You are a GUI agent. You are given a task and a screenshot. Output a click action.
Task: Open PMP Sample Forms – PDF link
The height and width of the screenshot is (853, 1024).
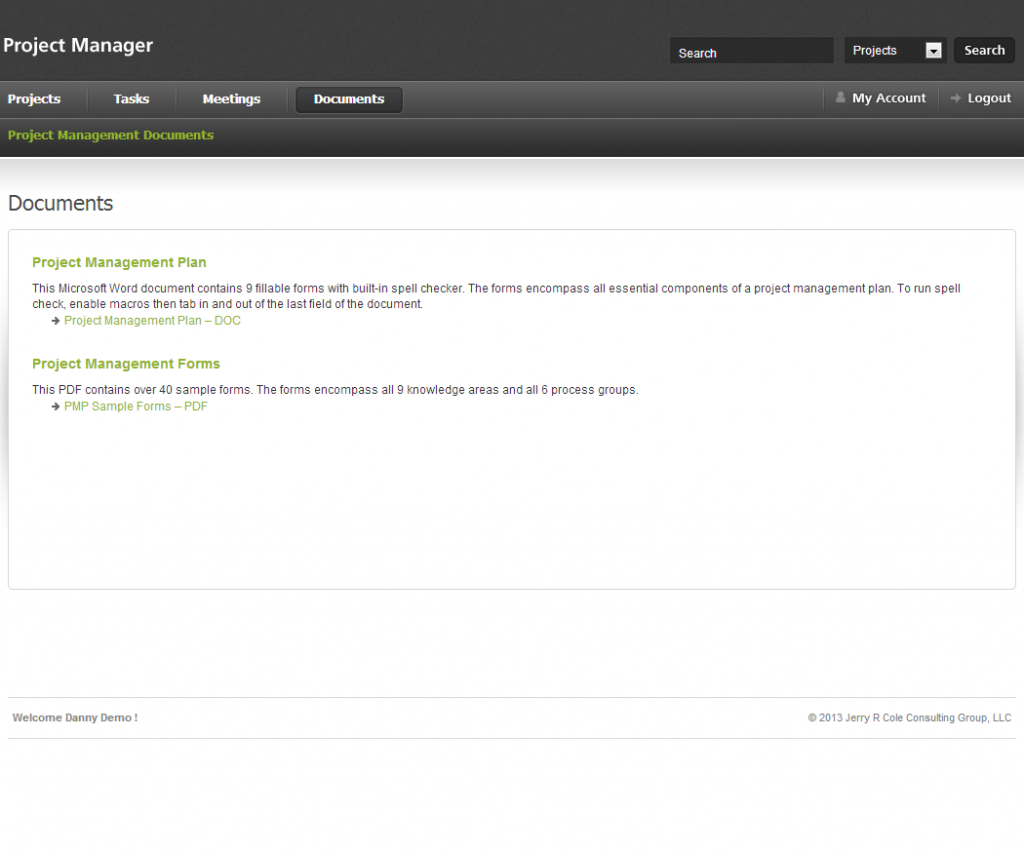[x=136, y=407]
